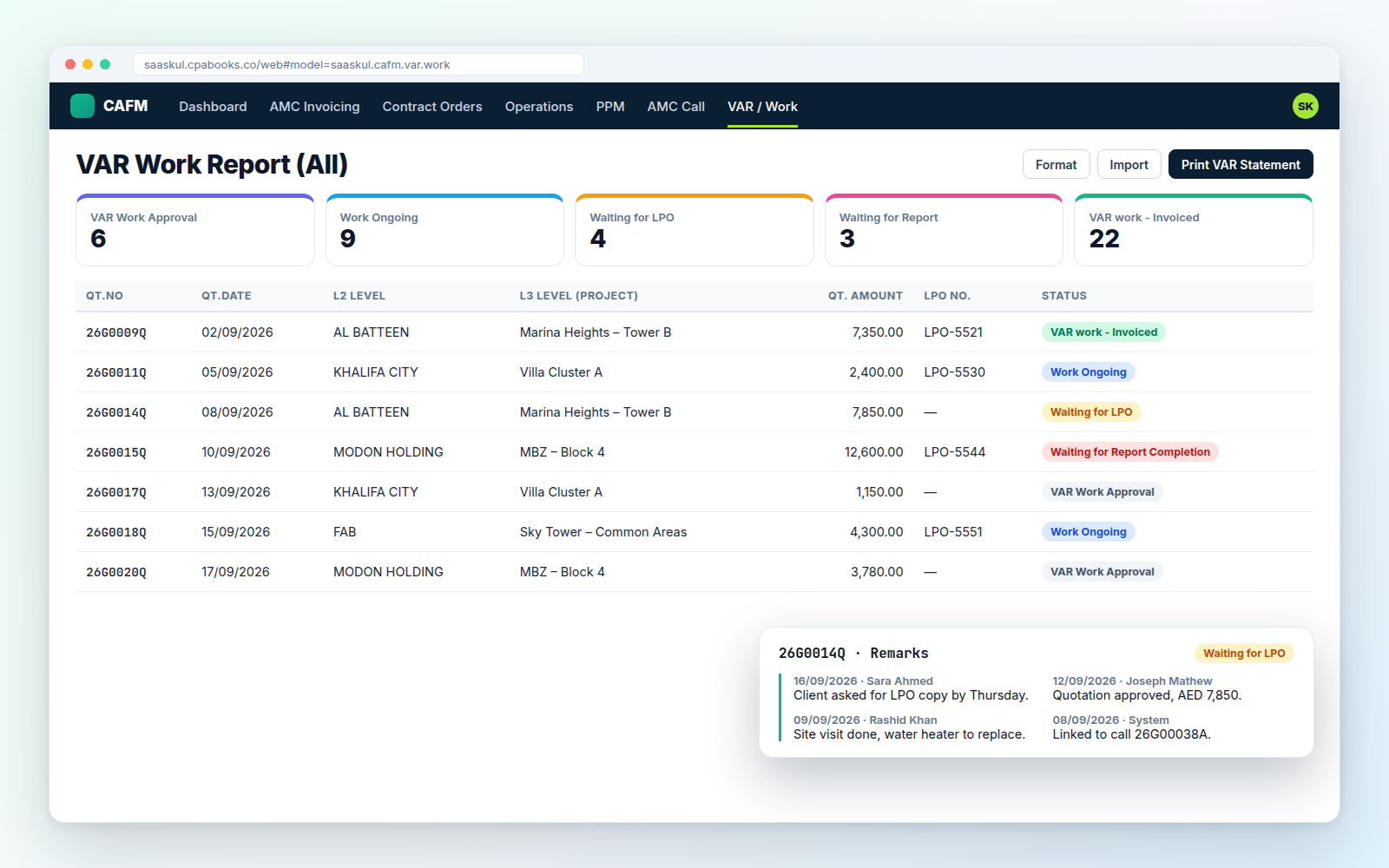Open quotation 26G0011Q
Viewport: 1389px width, 868px height.
tap(116, 372)
